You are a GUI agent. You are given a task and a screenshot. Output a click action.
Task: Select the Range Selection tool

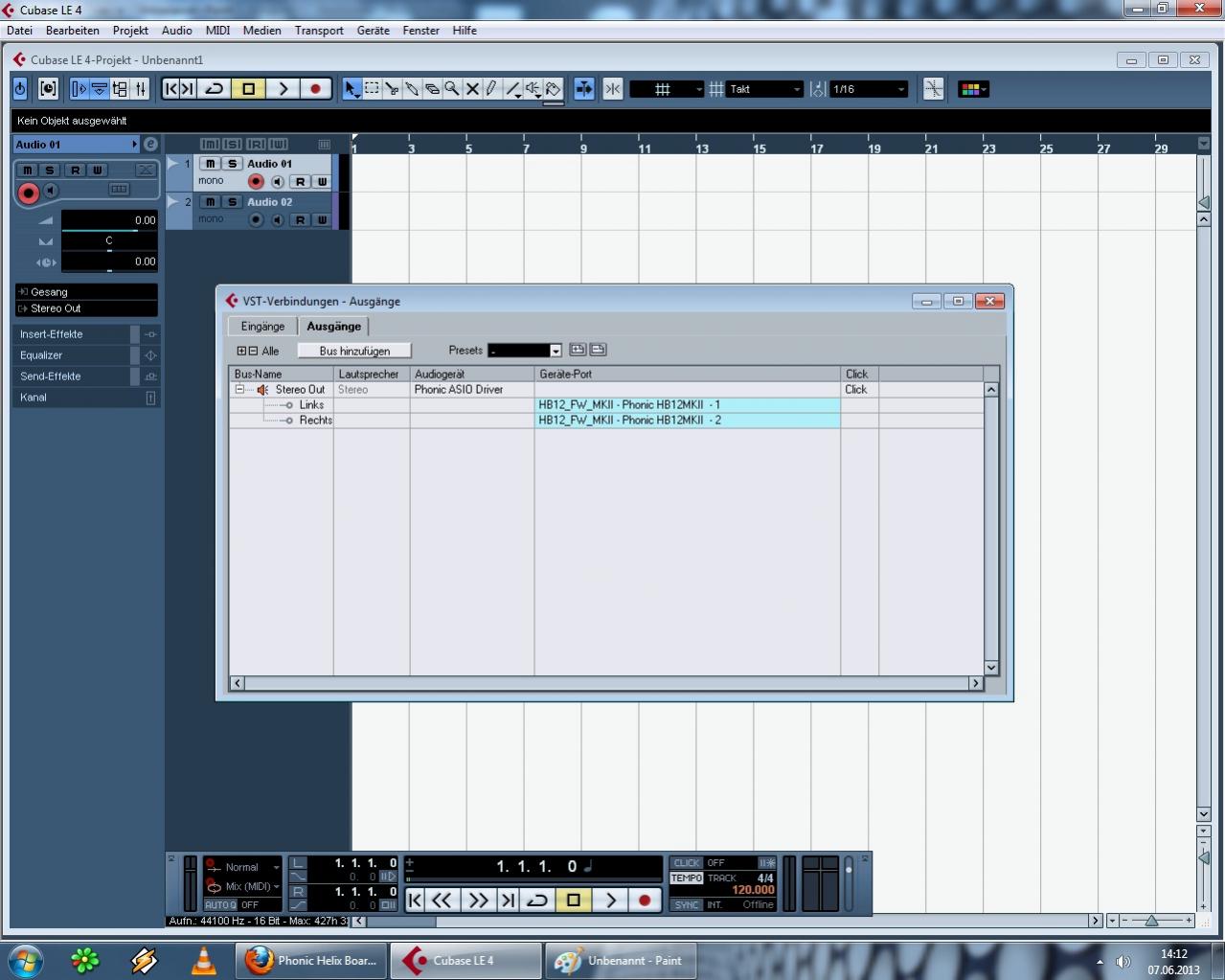tap(372, 89)
